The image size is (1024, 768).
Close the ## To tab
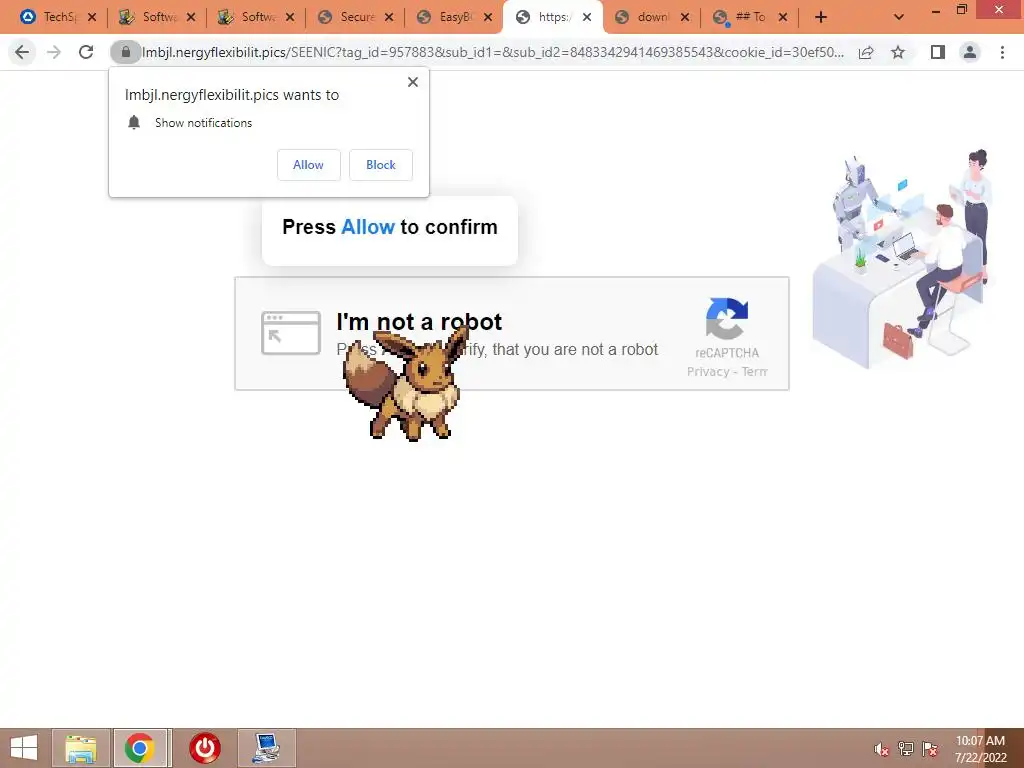(x=783, y=18)
